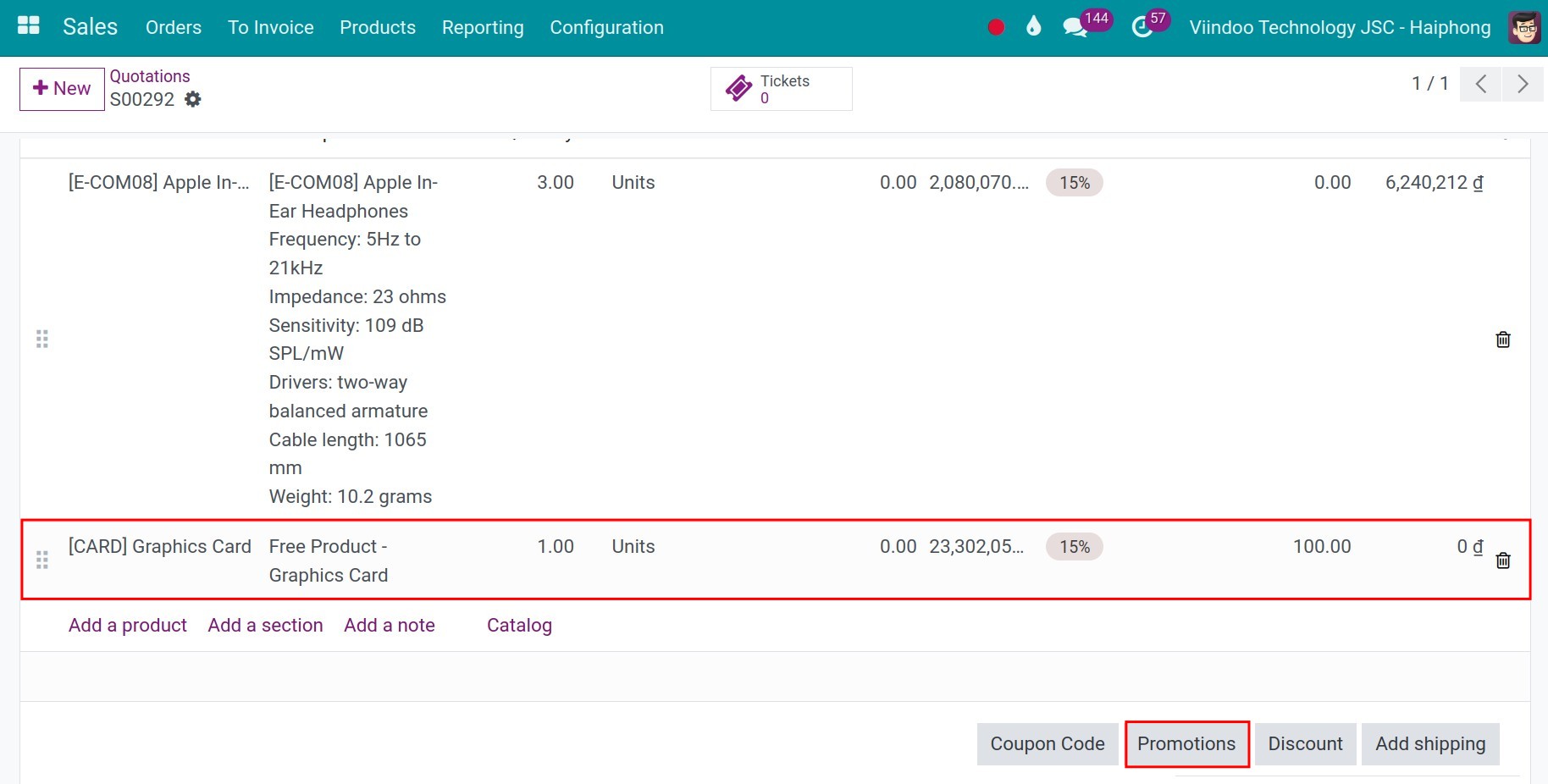This screenshot has height=784, width=1548.
Task: Click the Add shipping button
Action: [x=1430, y=744]
